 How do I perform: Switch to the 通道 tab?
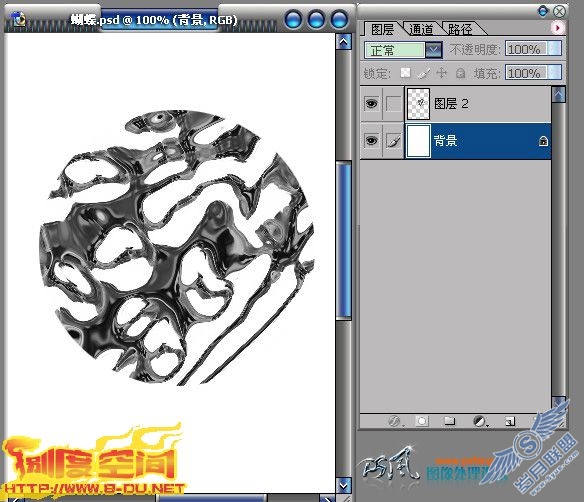pyautogui.click(x=421, y=29)
